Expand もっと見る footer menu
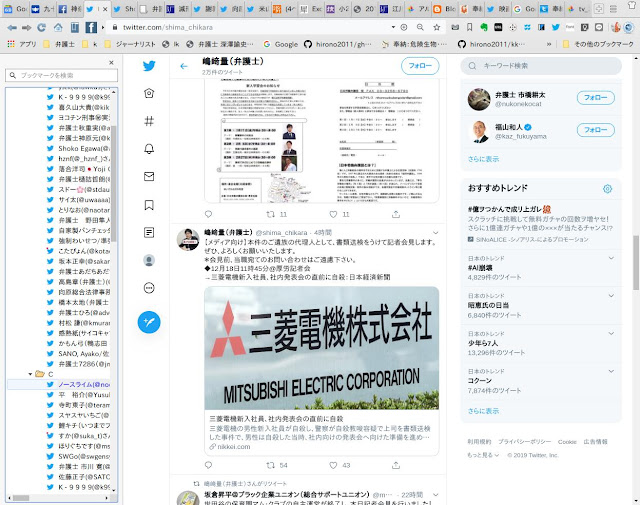640x505 pixels. tap(483, 455)
